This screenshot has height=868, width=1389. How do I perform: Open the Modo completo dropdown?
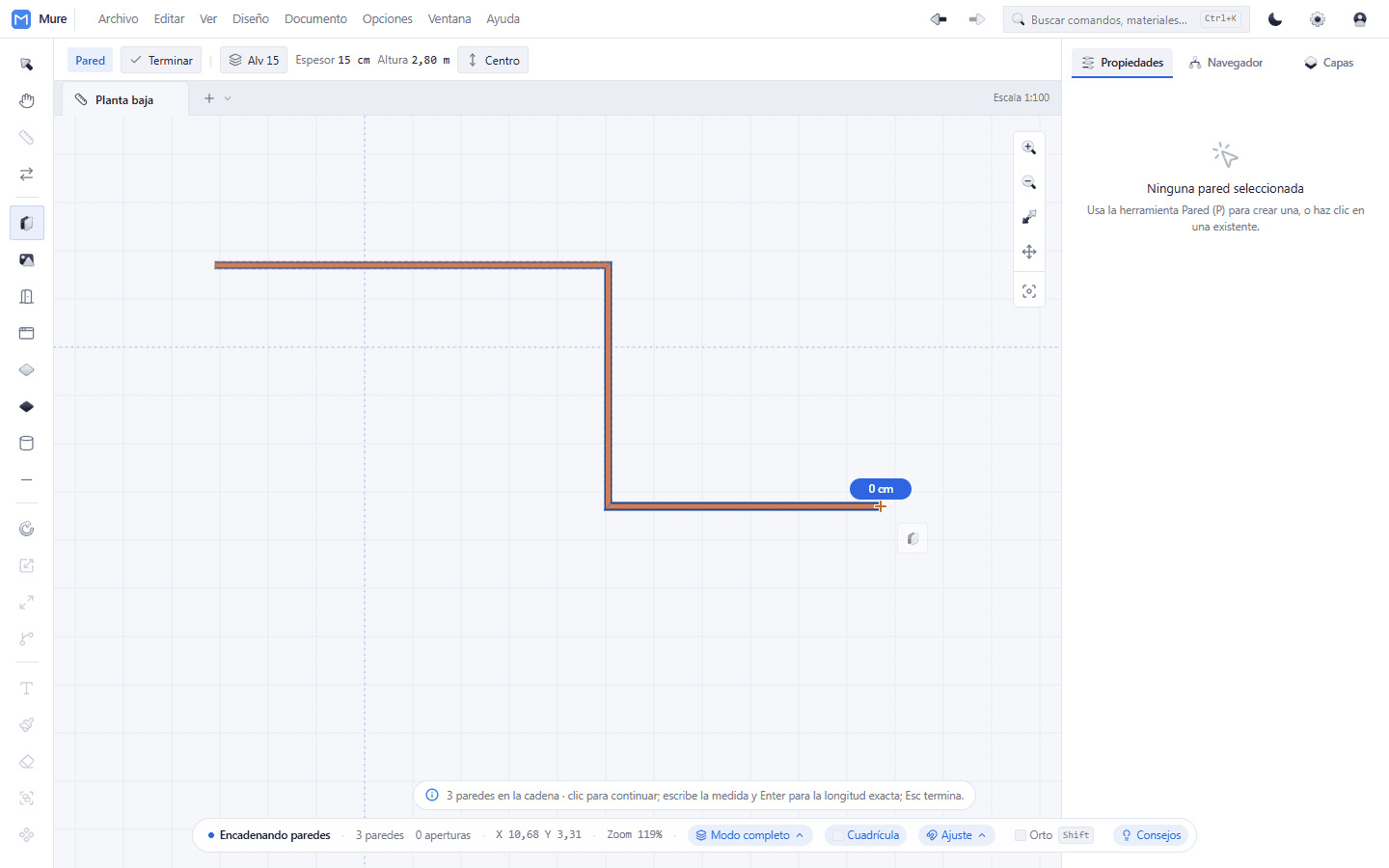(750, 835)
